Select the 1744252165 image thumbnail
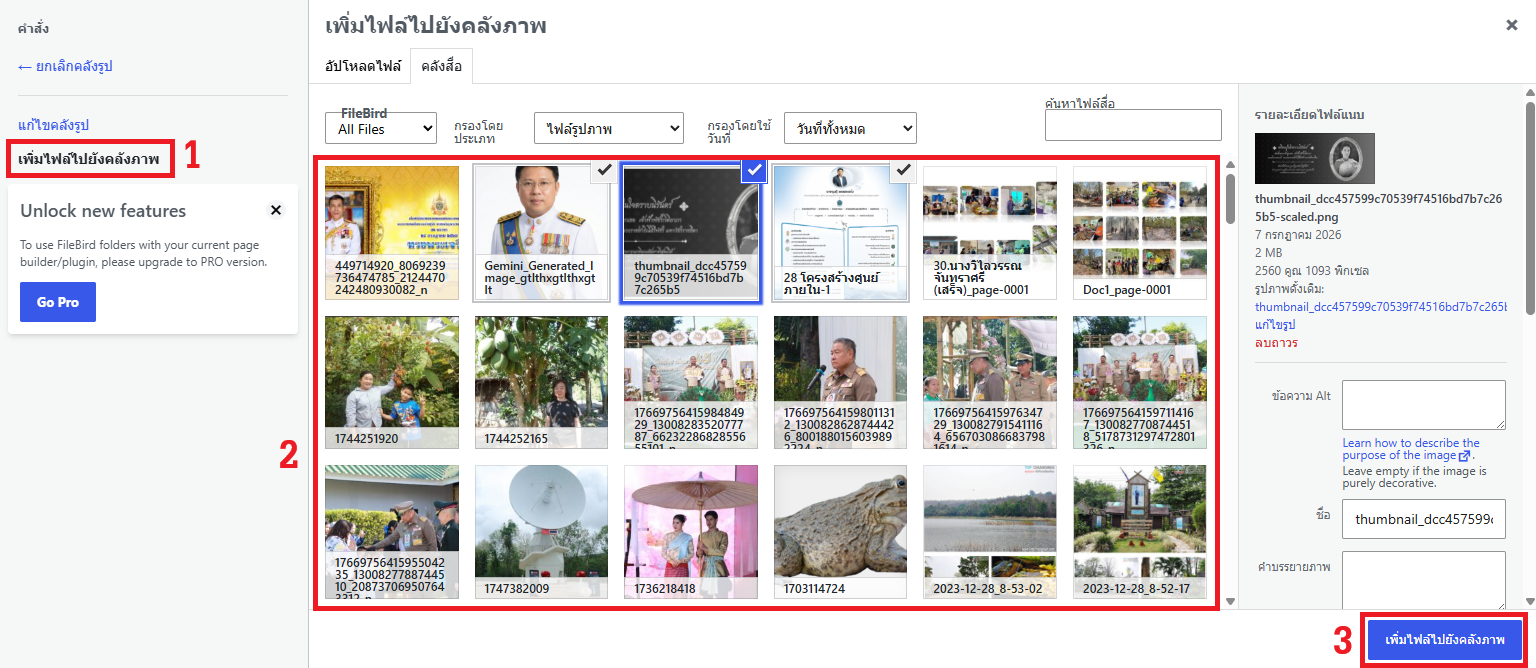1536x668 pixels. coord(541,382)
